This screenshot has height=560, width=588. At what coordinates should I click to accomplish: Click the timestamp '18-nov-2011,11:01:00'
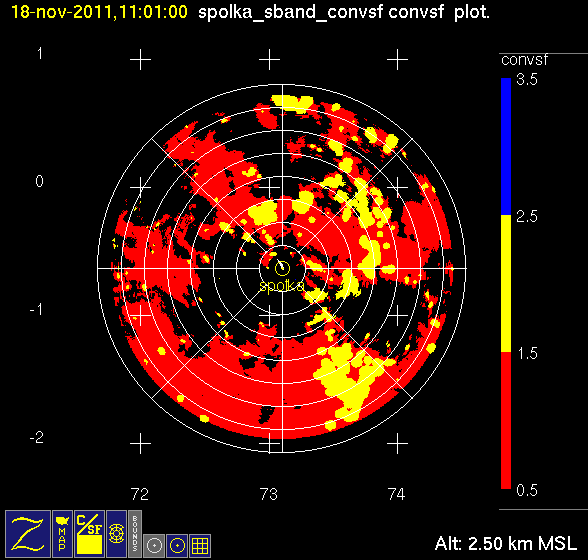(x=99, y=12)
